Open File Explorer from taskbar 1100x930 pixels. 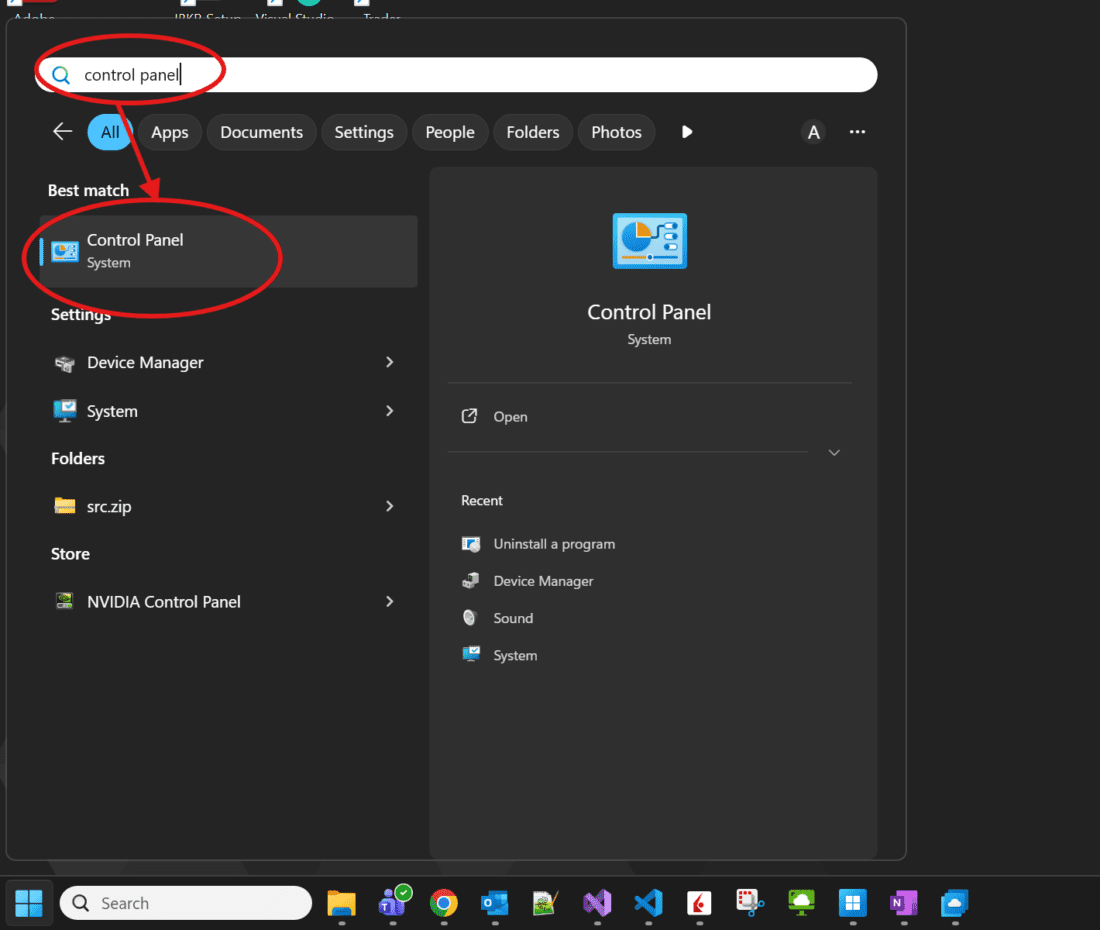(342, 903)
